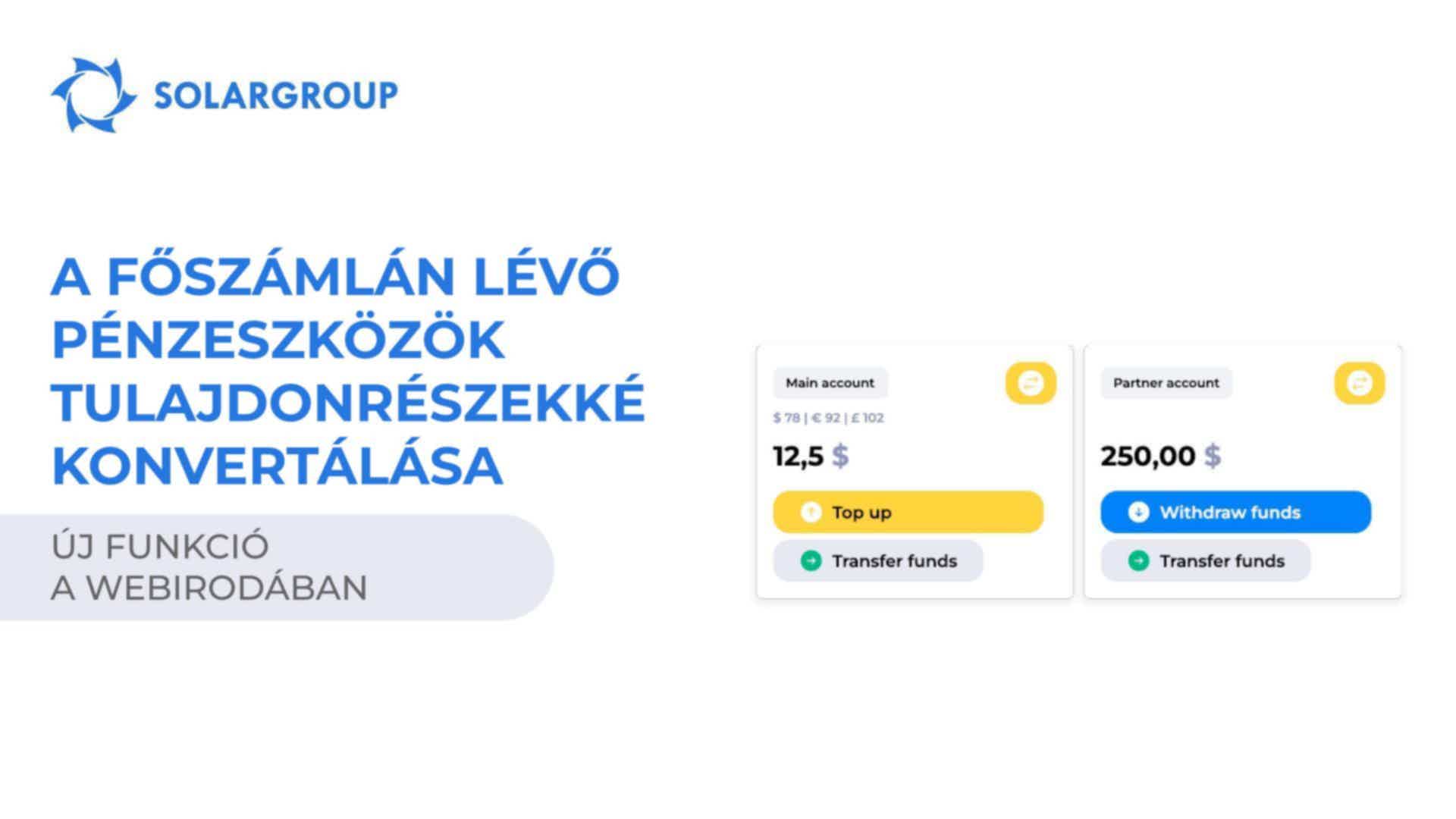Click the 12,5 balance amount
The image size is (1456, 819).
[798, 457]
